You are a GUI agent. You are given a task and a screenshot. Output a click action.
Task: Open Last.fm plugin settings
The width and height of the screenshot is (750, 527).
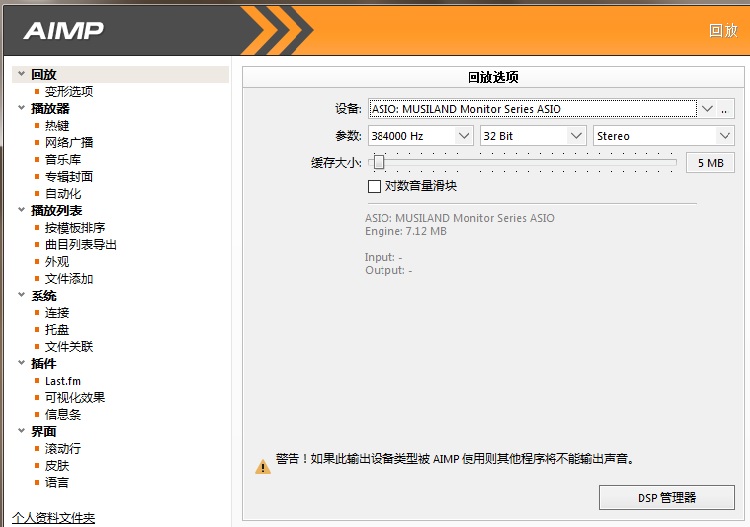pyautogui.click(x=62, y=381)
